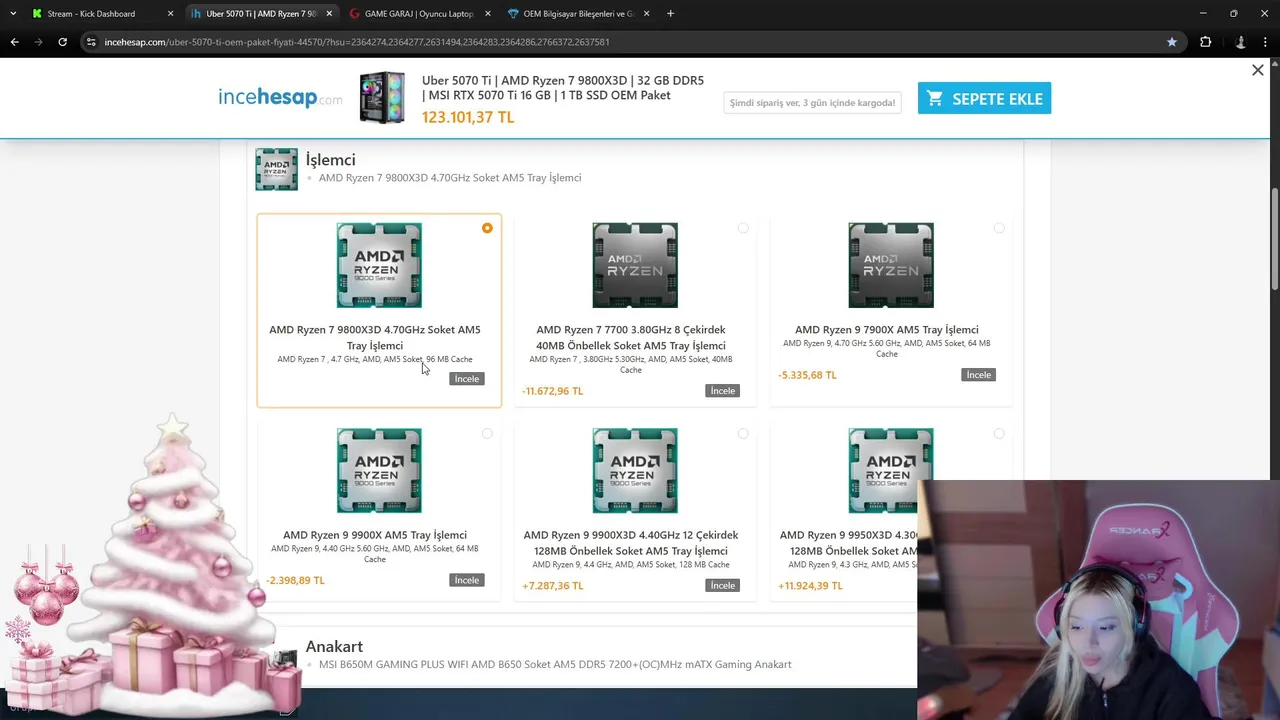This screenshot has width=1280, height=720.
Task: Click price difference +7.287,36 TL
Action: point(552,586)
